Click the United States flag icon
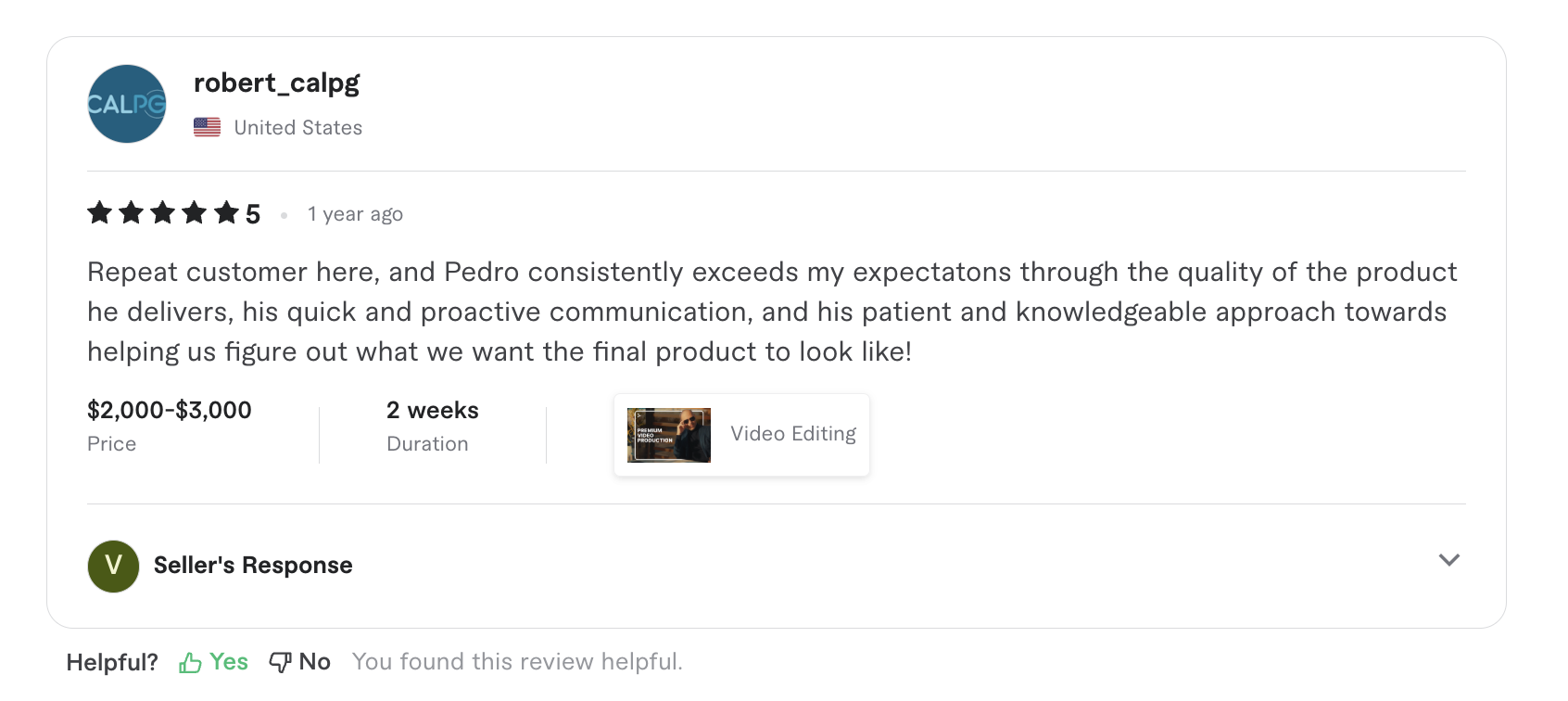The width and height of the screenshot is (1568, 701). (207, 127)
